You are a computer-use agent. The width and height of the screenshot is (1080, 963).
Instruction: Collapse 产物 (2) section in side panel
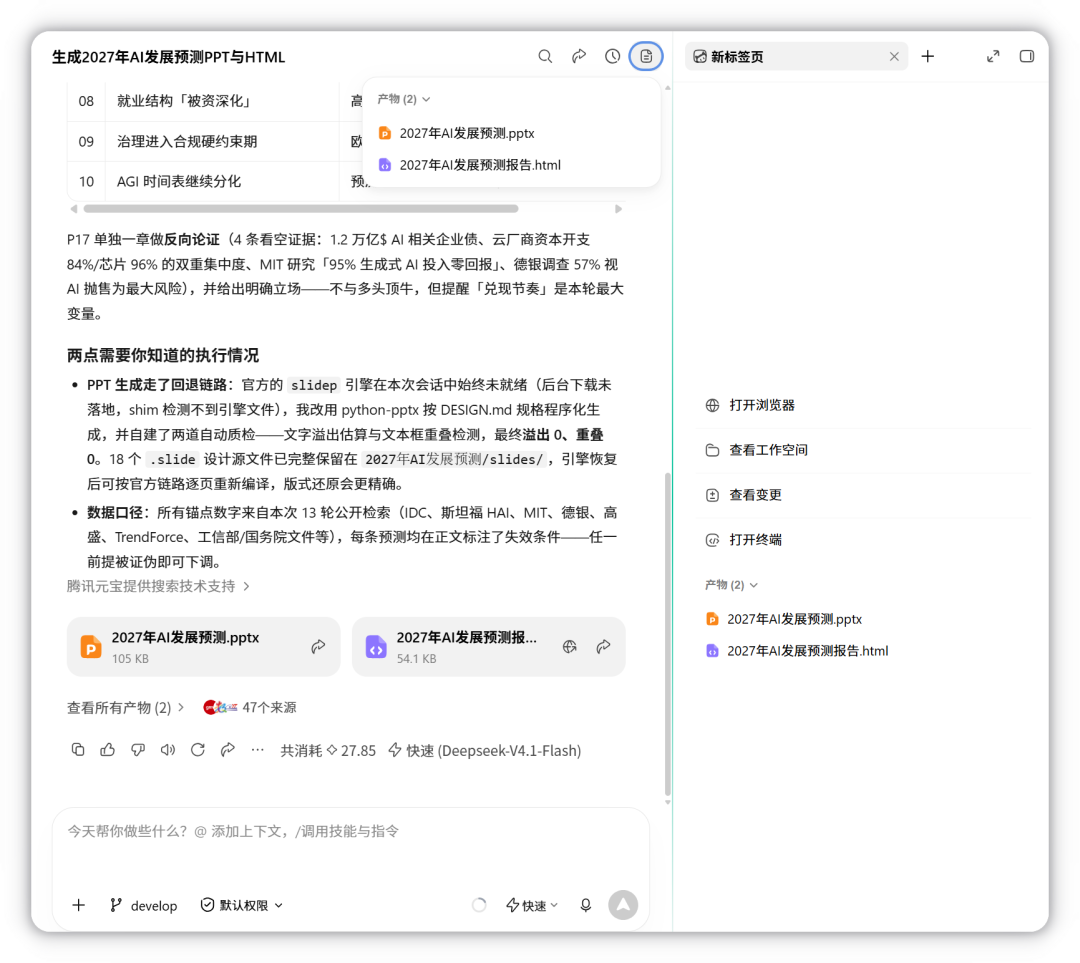coord(731,585)
